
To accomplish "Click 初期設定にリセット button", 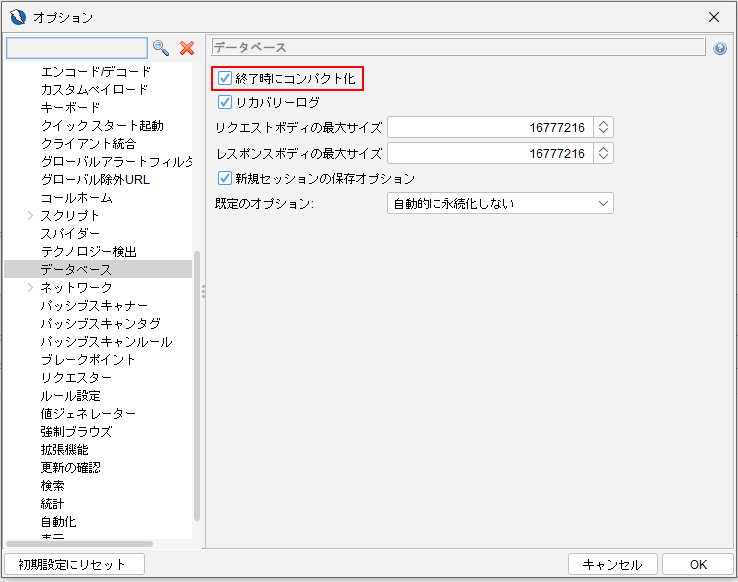I will pyautogui.click(x=74, y=564).
